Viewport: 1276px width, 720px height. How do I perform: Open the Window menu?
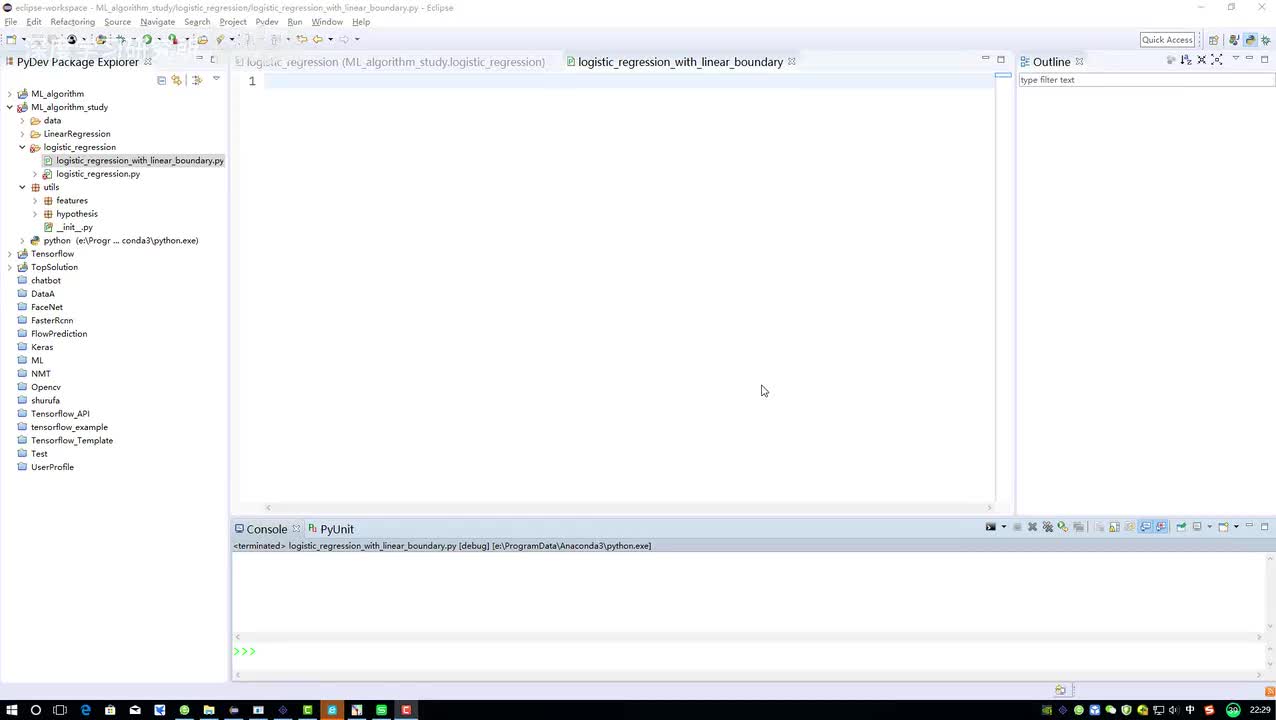click(327, 22)
